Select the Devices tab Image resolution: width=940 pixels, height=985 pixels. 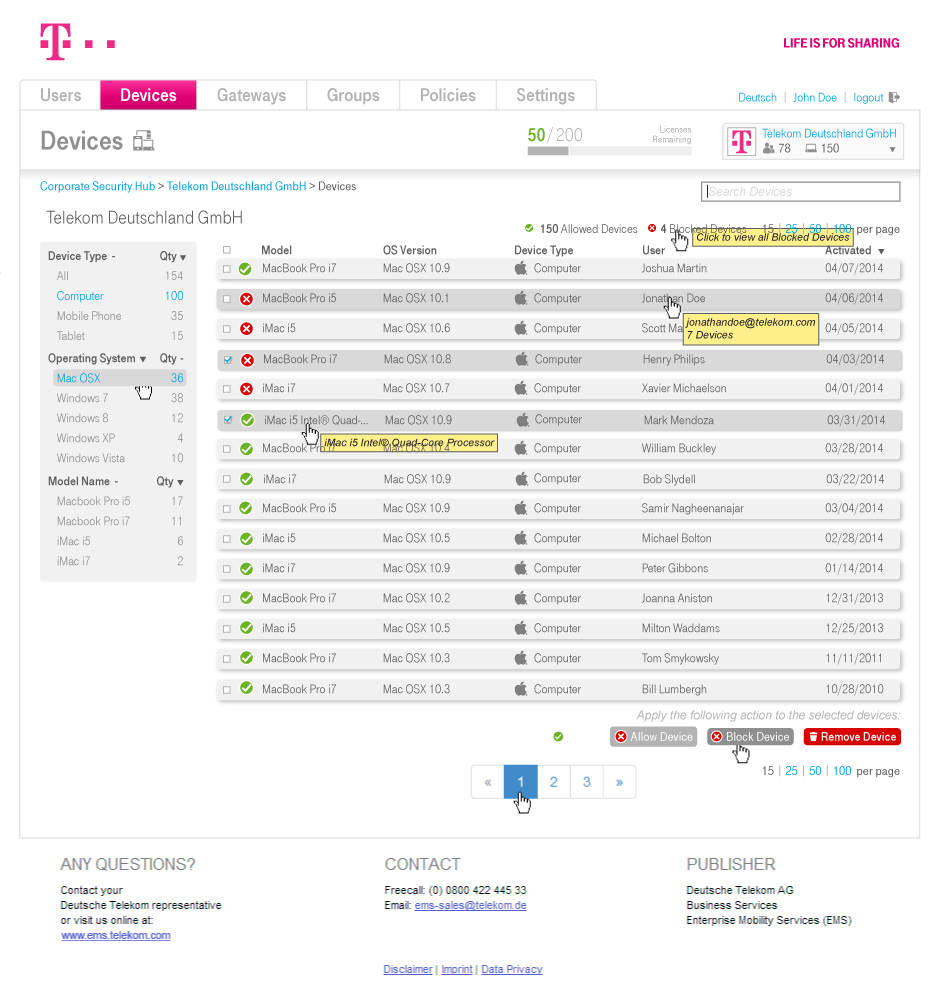tap(148, 95)
